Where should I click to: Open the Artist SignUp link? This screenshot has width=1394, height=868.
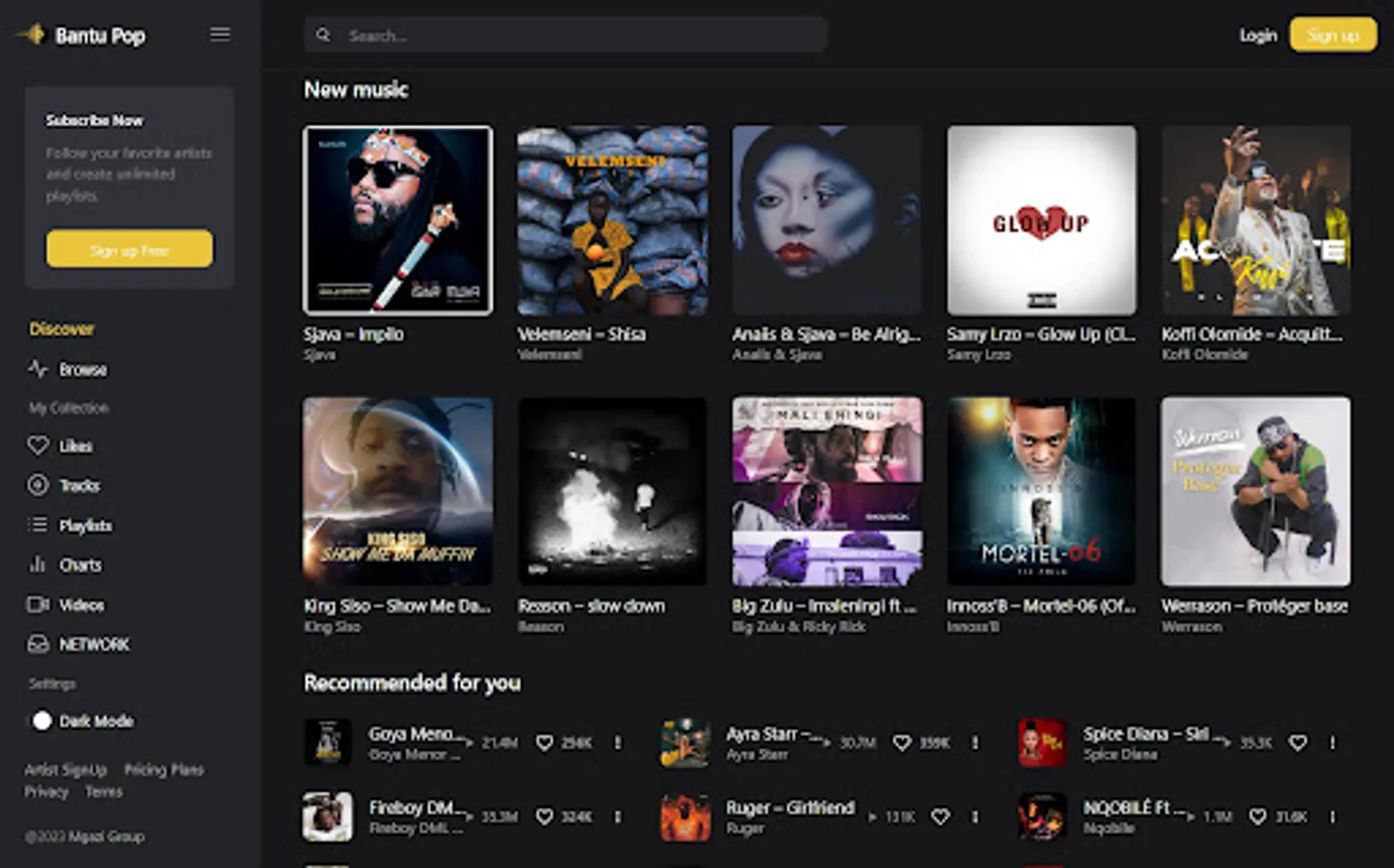tap(66, 770)
